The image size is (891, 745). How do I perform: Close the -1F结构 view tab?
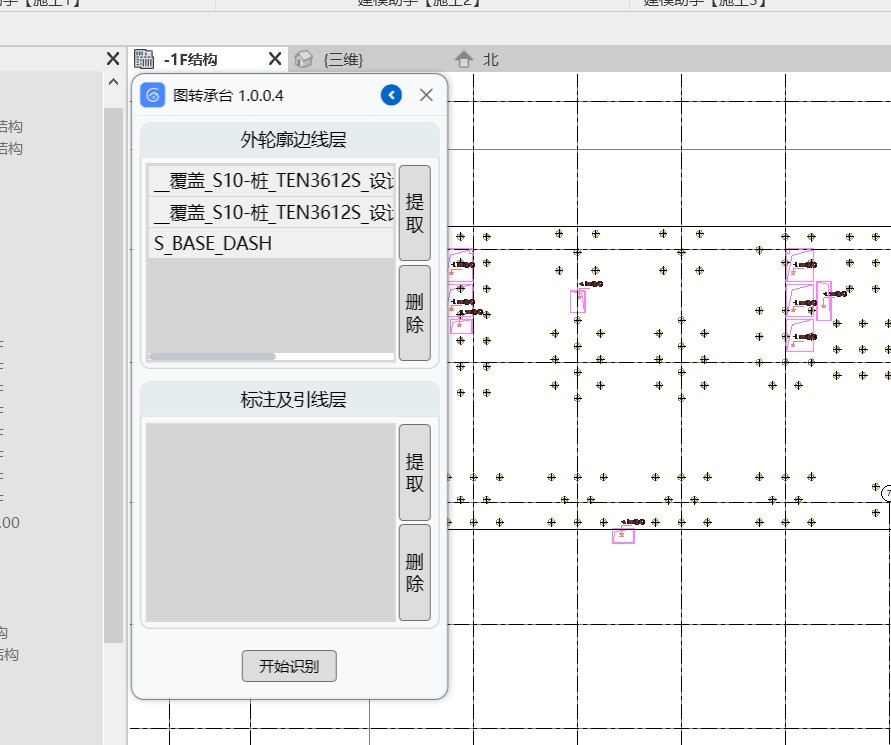click(274, 59)
